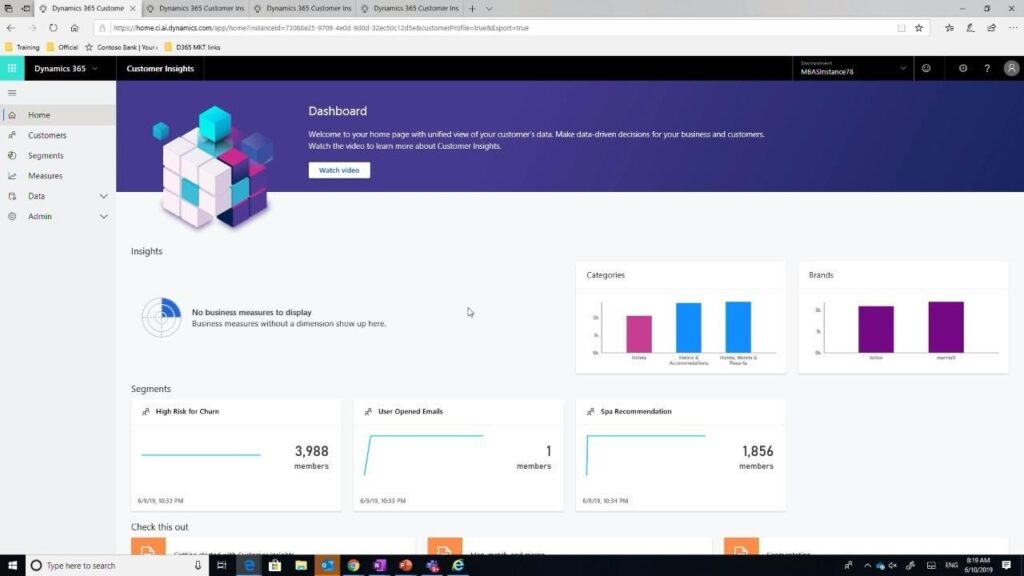This screenshot has width=1024, height=576.
Task: Click the Customer Insights header link
Action: [160, 68]
